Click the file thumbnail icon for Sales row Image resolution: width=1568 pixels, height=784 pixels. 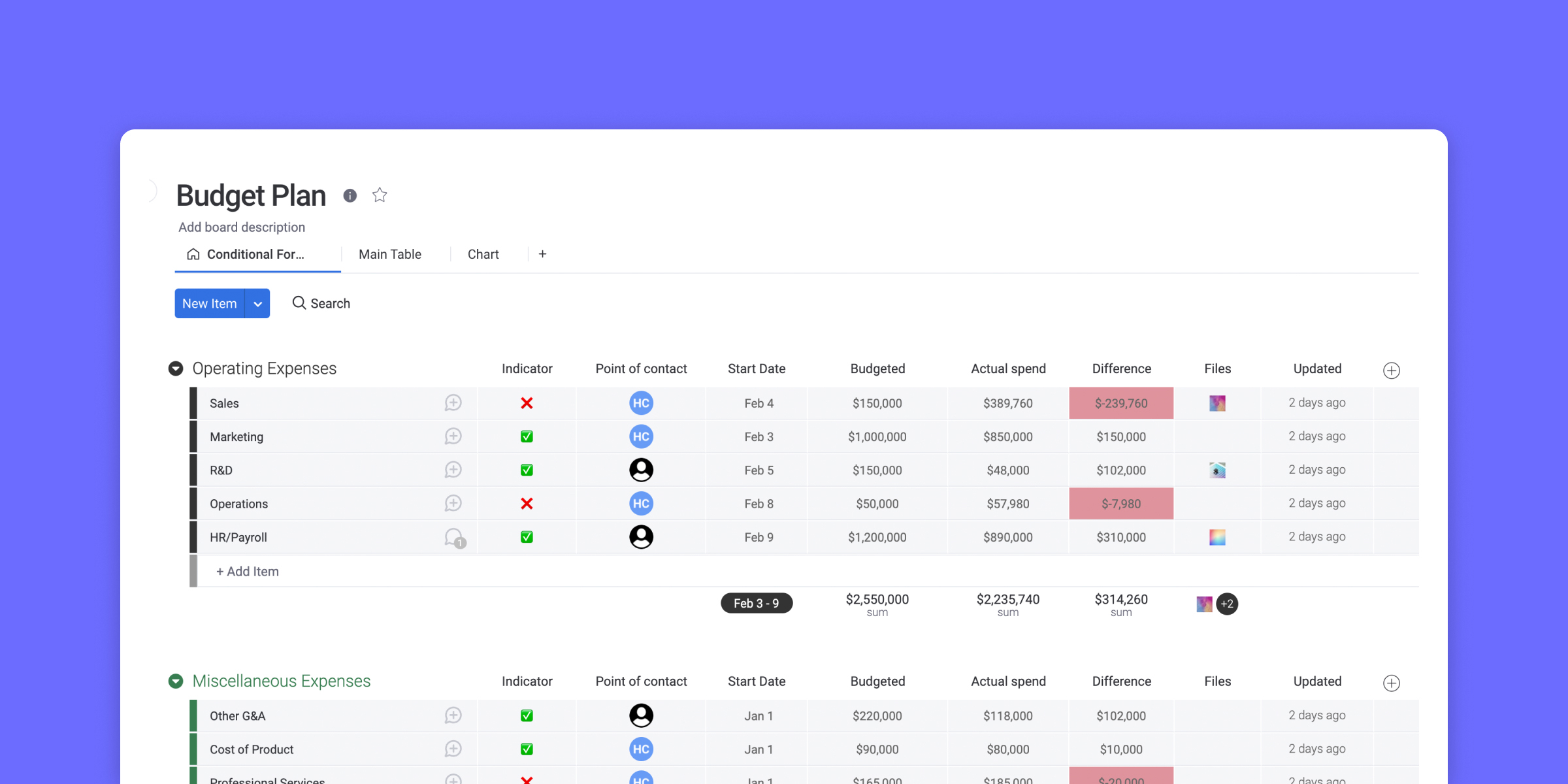(x=1218, y=402)
